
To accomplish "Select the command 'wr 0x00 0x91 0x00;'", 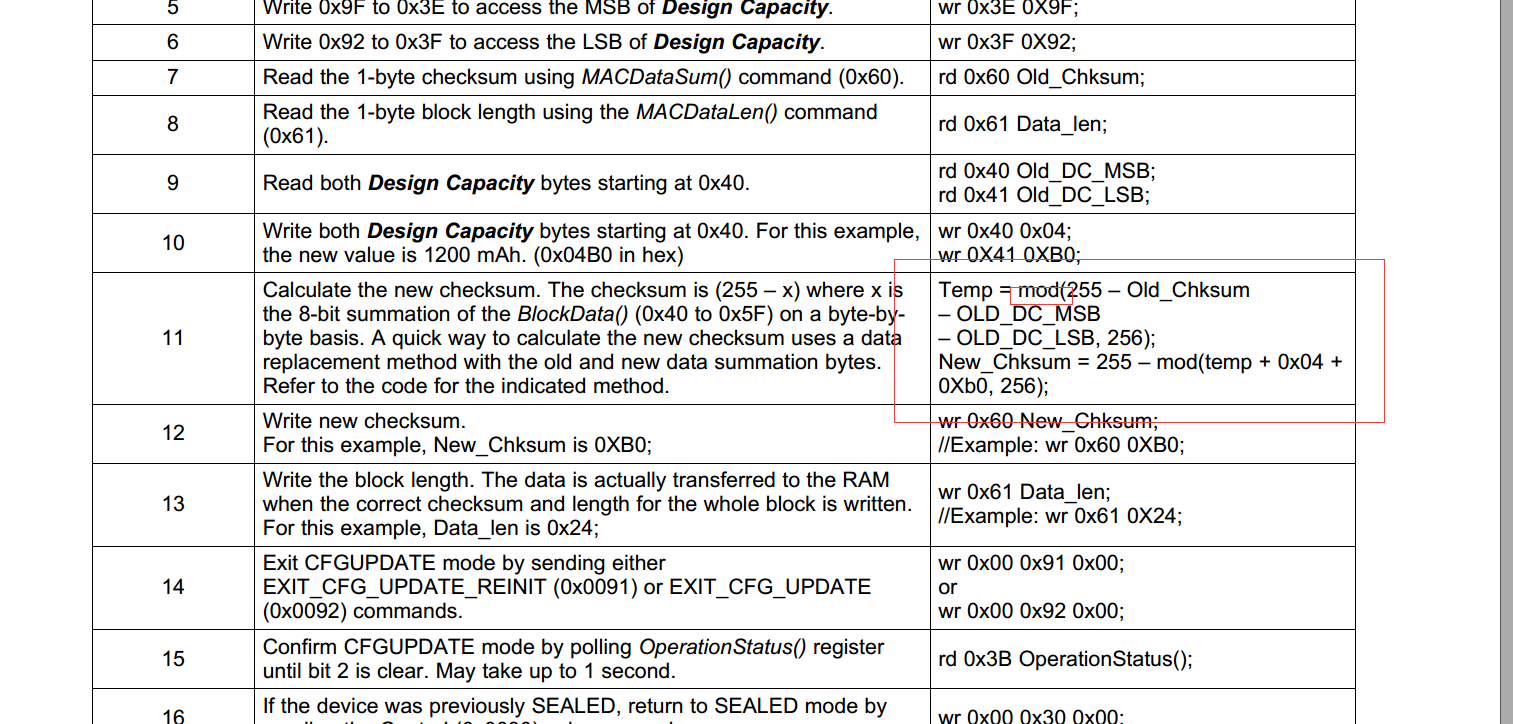I will point(1032,563).
